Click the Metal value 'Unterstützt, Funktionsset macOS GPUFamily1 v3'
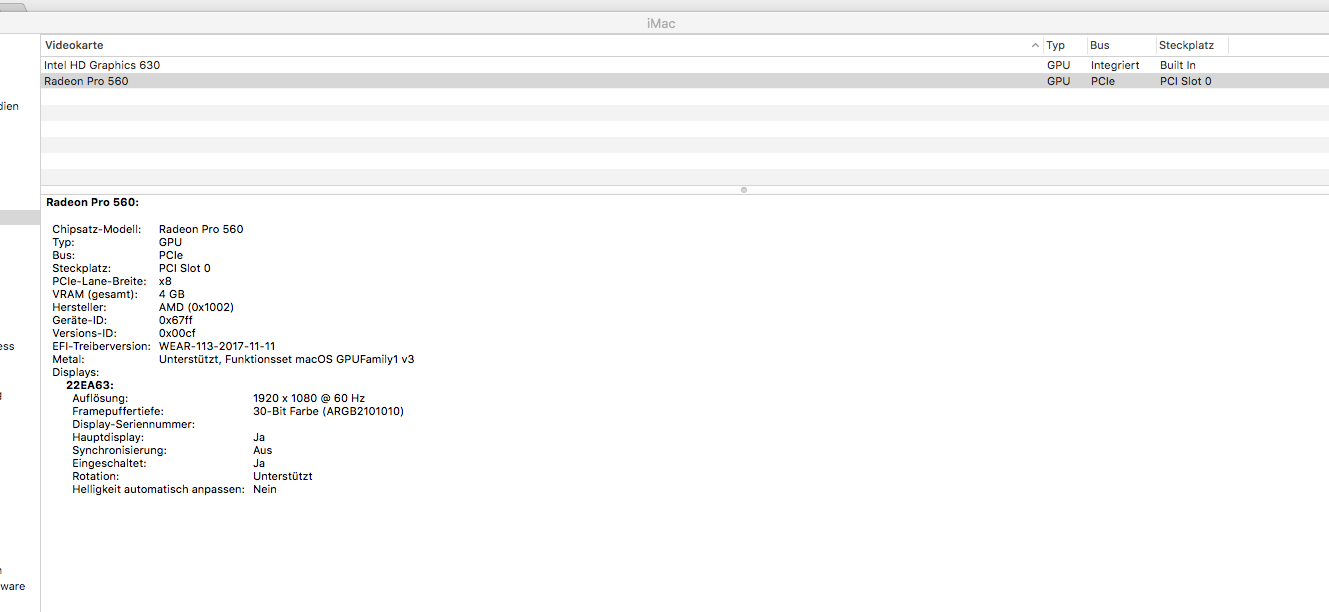 (x=286, y=359)
